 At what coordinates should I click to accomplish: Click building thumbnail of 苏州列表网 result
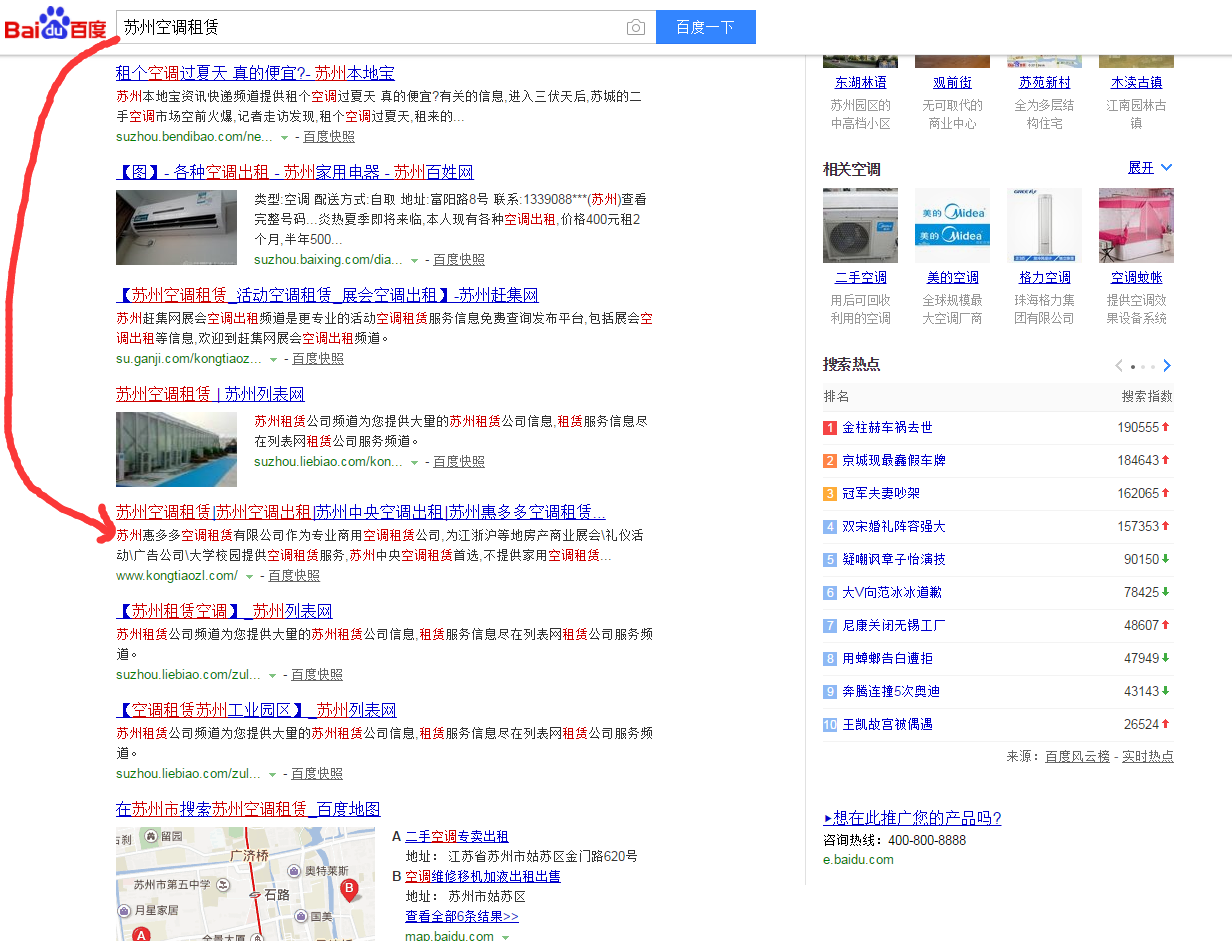tap(176, 449)
